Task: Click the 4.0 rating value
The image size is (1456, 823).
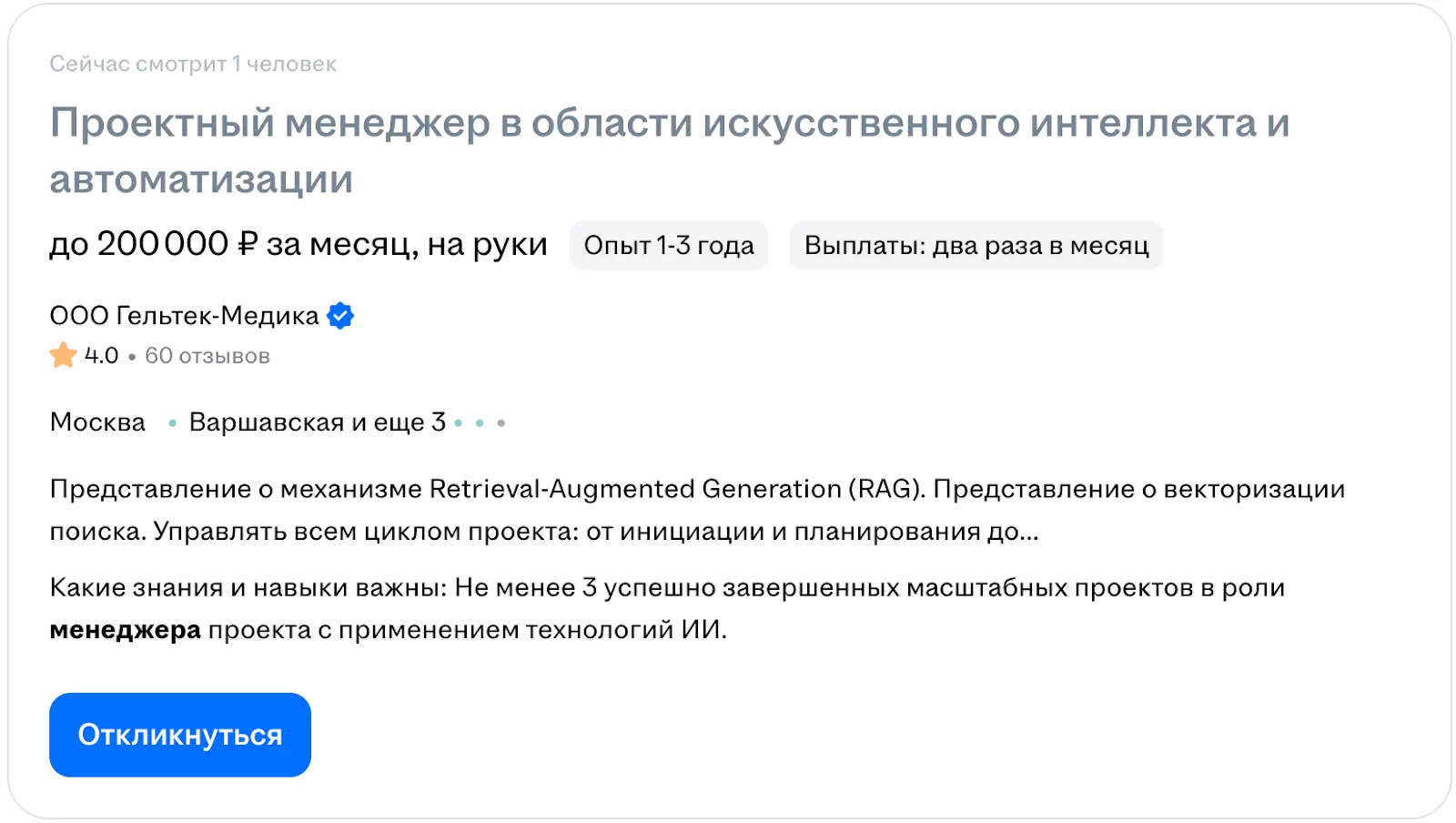Action: [x=101, y=356]
